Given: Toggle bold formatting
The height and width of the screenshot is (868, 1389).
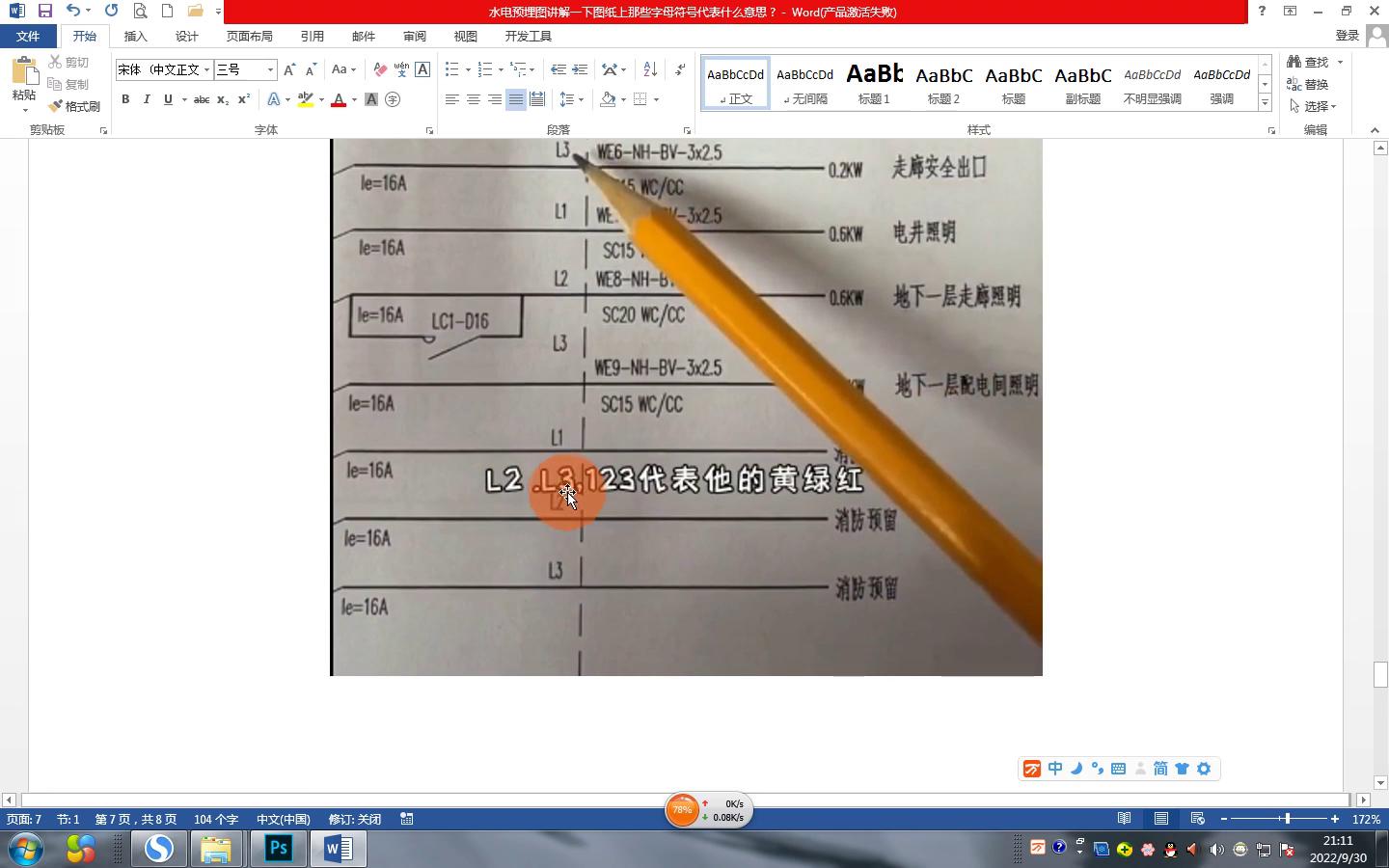Looking at the screenshot, I should click(125, 99).
